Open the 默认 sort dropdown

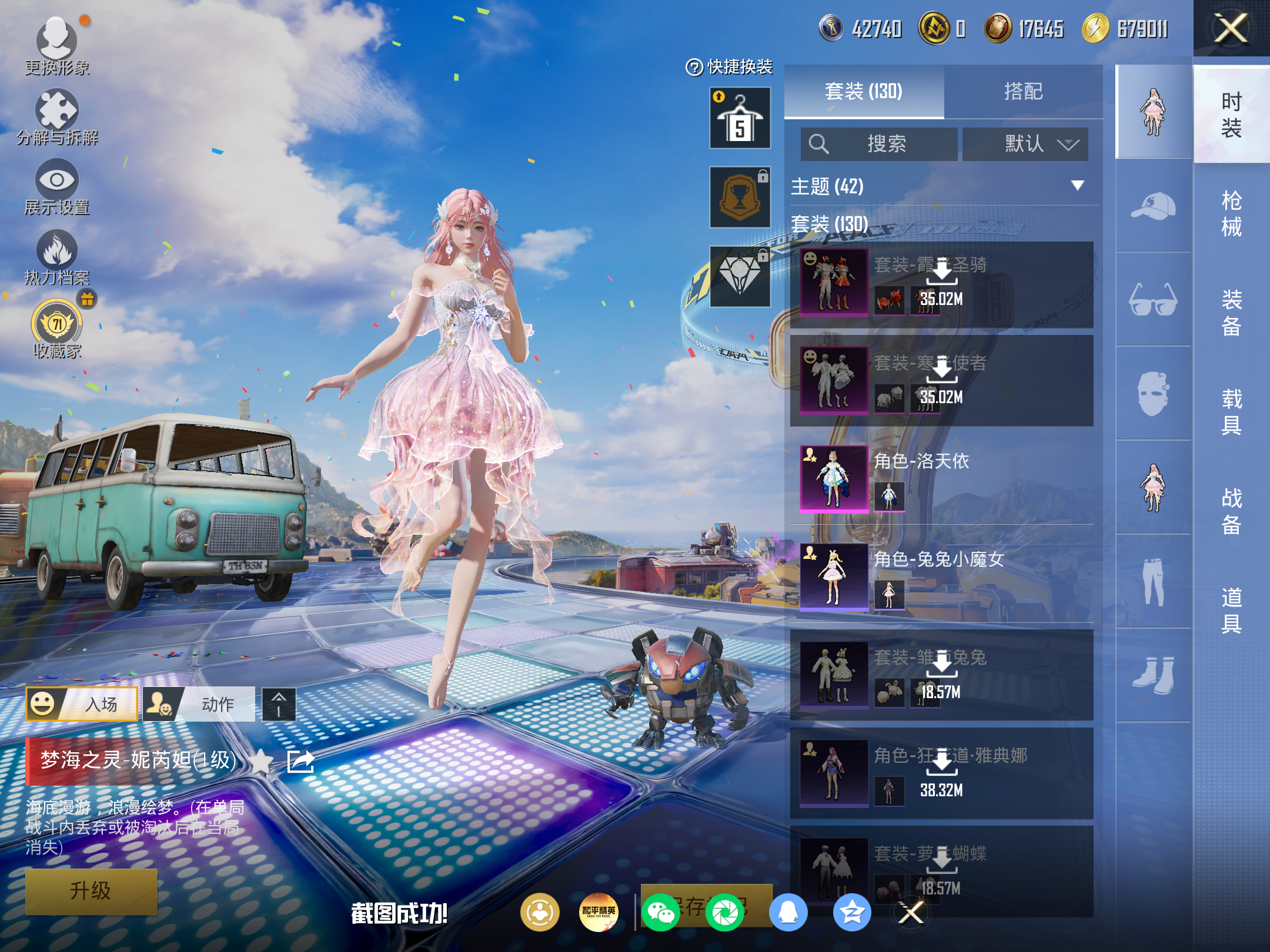[x=1025, y=144]
